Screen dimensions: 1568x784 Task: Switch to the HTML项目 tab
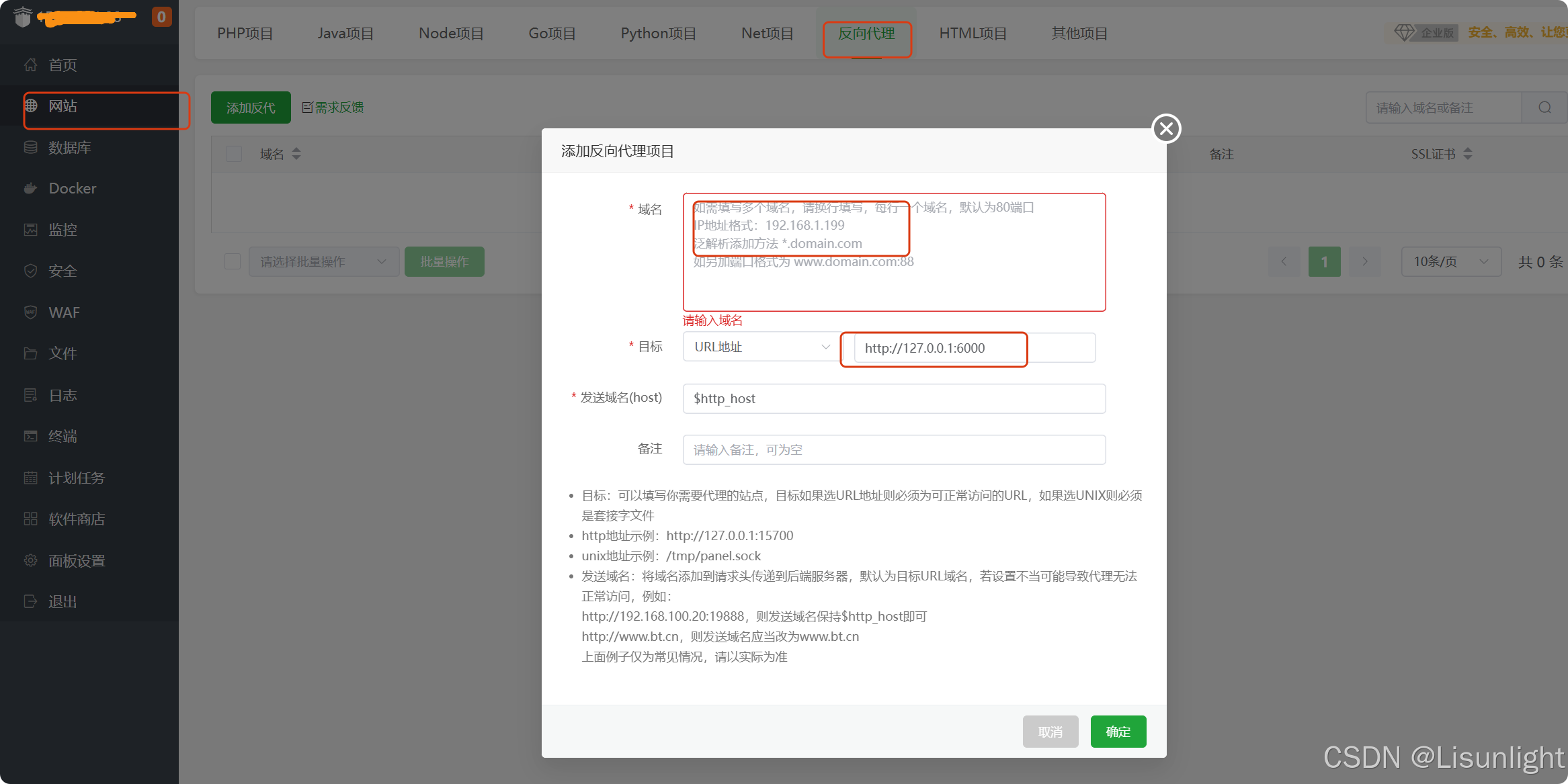(973, 33)
